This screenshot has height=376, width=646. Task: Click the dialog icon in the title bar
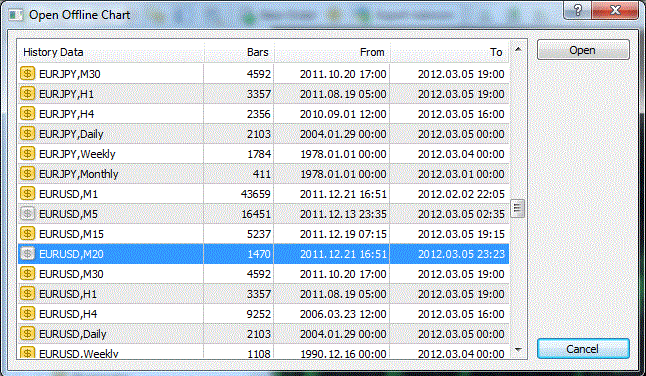click(16, 15)
